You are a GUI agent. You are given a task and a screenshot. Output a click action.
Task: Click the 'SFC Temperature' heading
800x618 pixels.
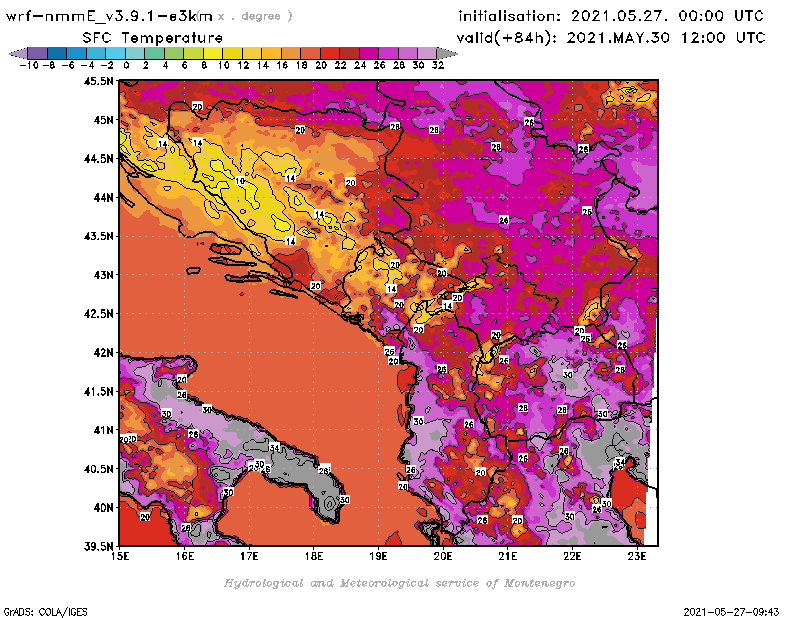[153, 38]
